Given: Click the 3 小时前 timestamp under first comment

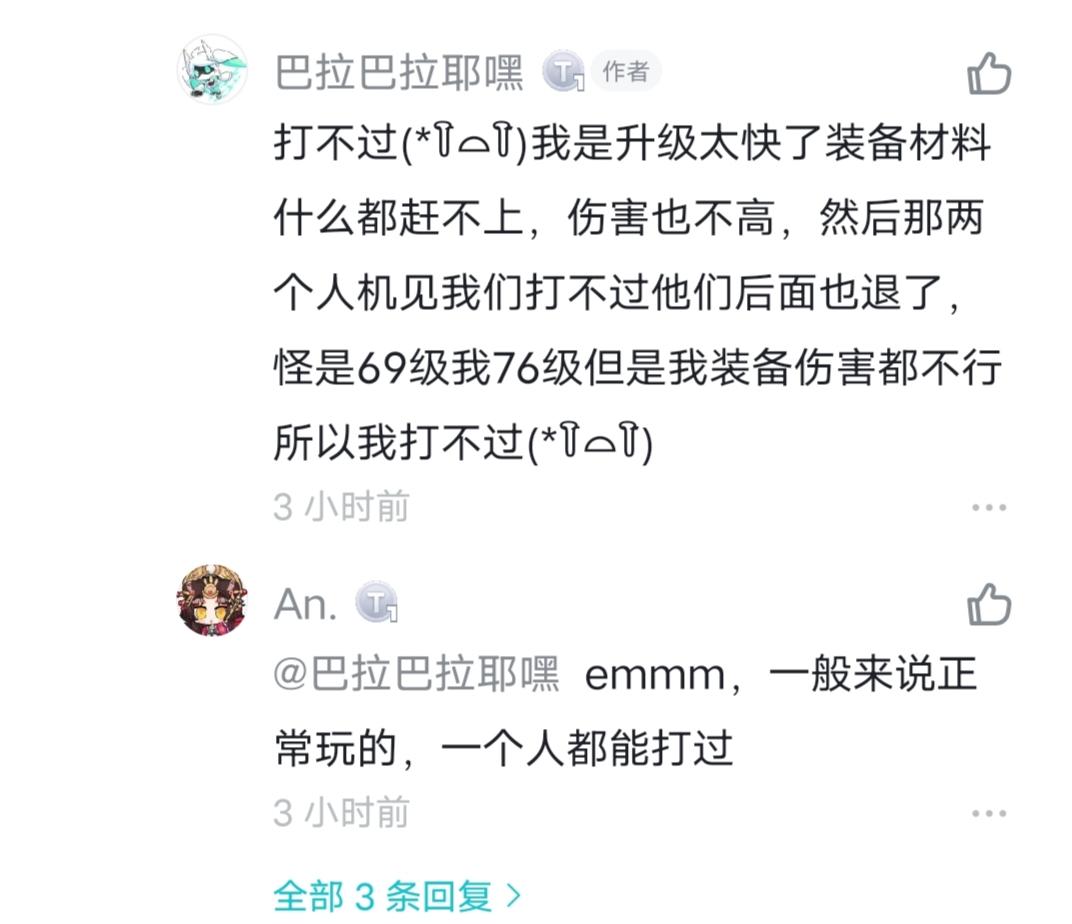Looking at the screenshot, I should (x=342, y=507).
